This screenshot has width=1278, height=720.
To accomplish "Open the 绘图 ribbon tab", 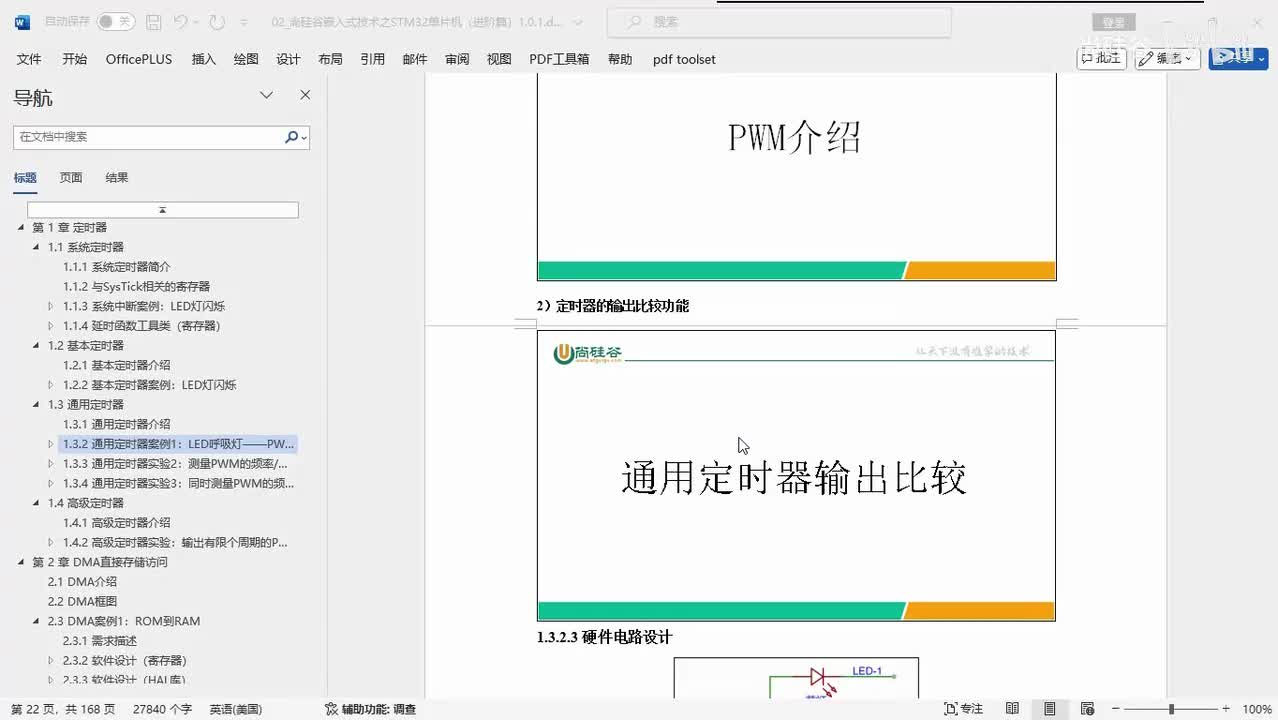I will pyautogui.click(x=246, y=59).
